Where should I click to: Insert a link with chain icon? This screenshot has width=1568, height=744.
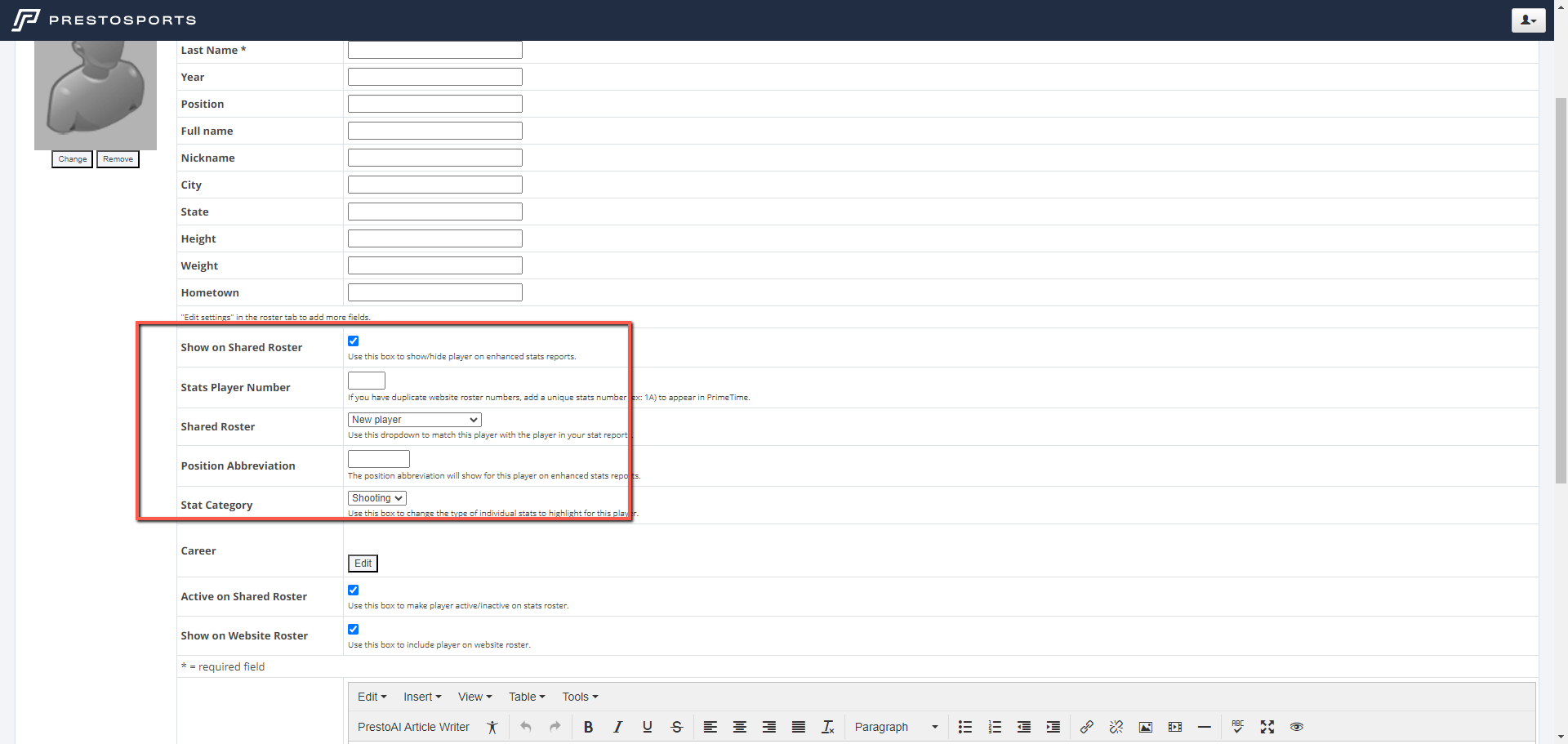[x=1086, y=727]
